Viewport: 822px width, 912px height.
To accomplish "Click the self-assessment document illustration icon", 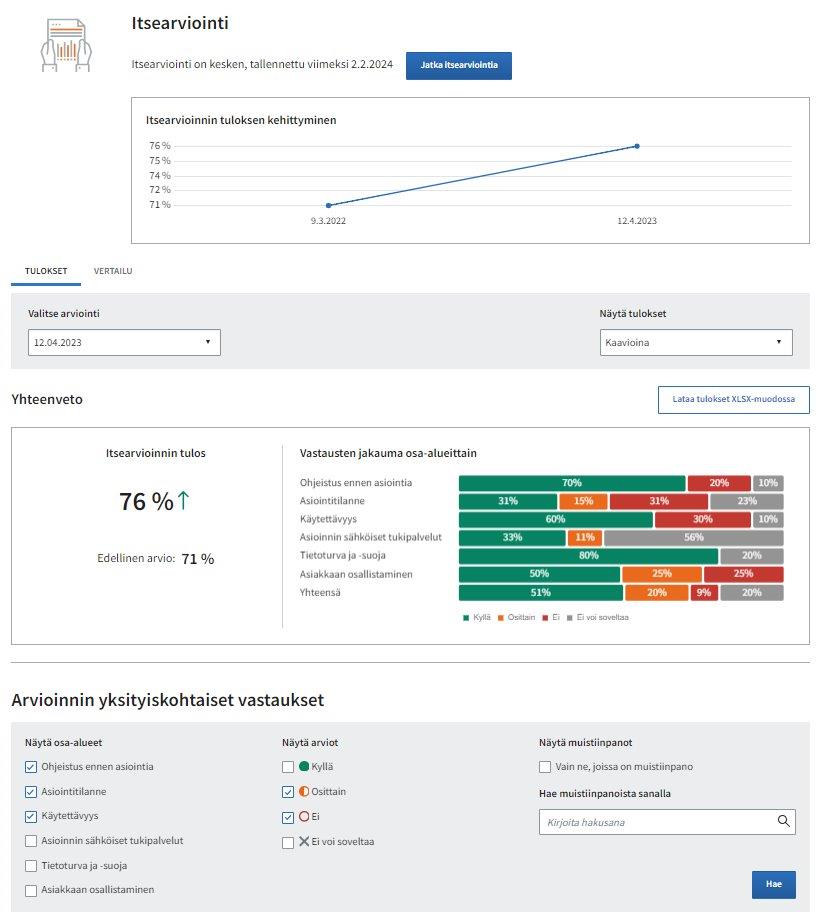I will coord(65,47).
